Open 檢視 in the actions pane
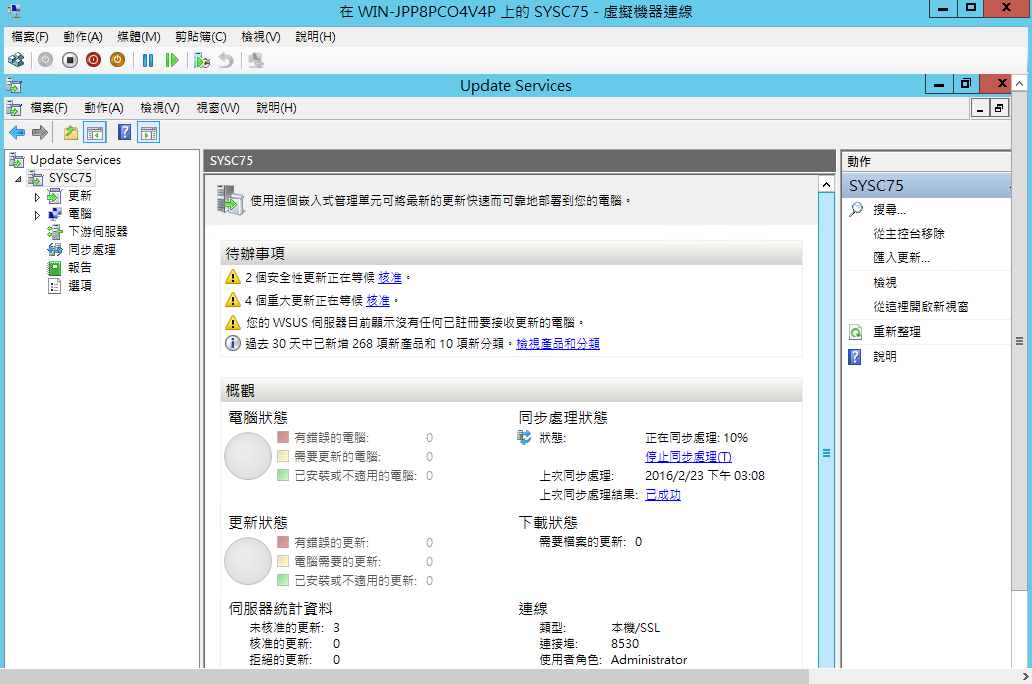 point(885,283)
